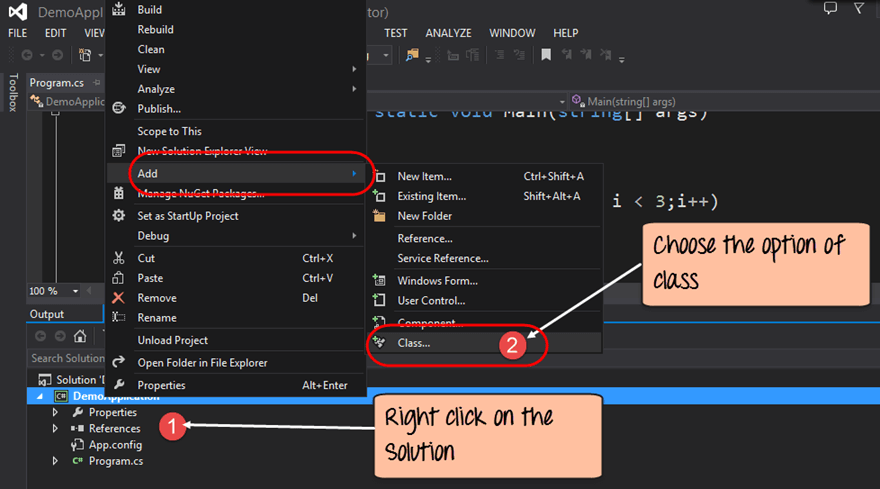Click the bookmark icon in the toolbar
This screenshot has width=880, height=489.
[x=546, y=56]
